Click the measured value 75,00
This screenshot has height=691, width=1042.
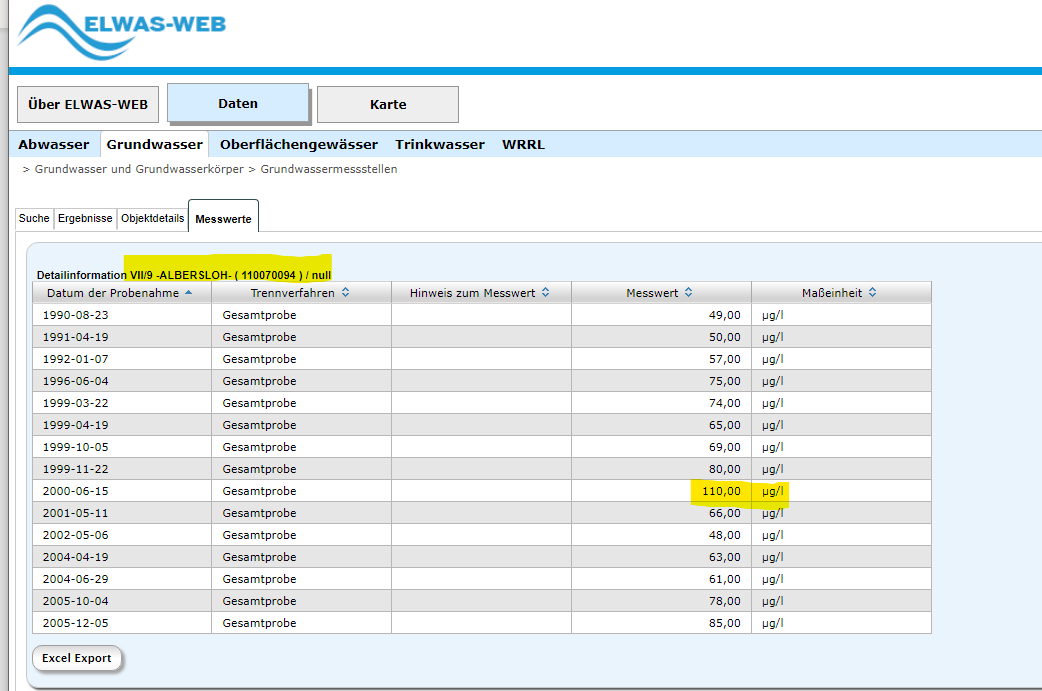tap(724, 381)
